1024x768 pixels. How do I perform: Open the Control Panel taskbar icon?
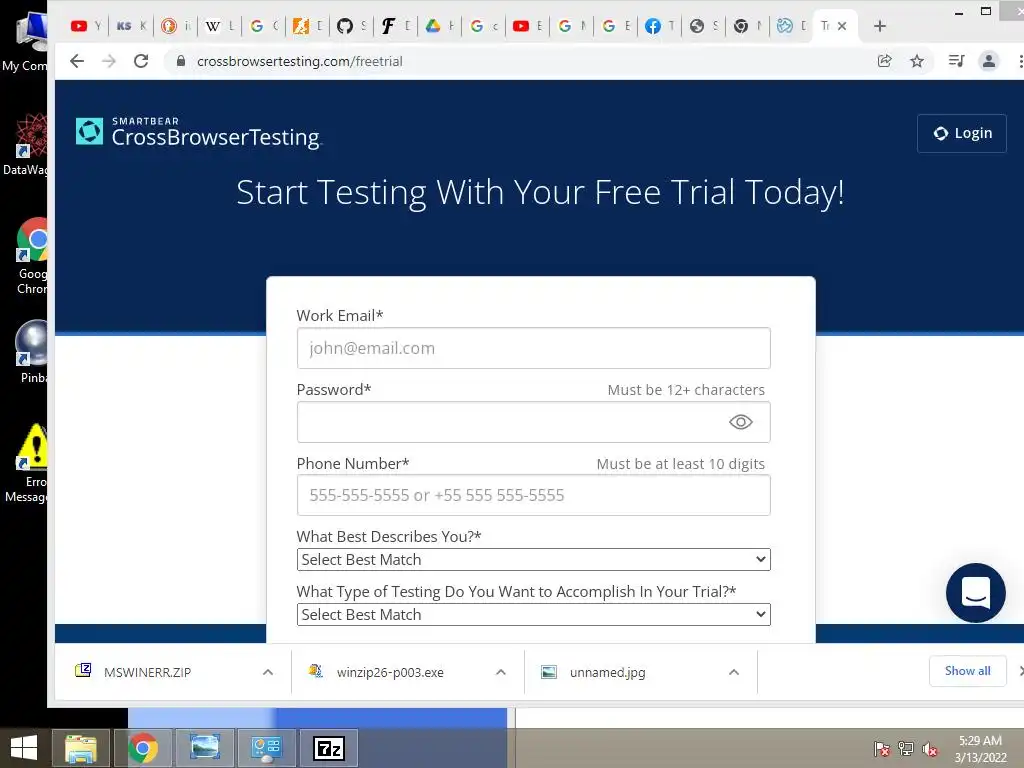(x=266, y=748)
